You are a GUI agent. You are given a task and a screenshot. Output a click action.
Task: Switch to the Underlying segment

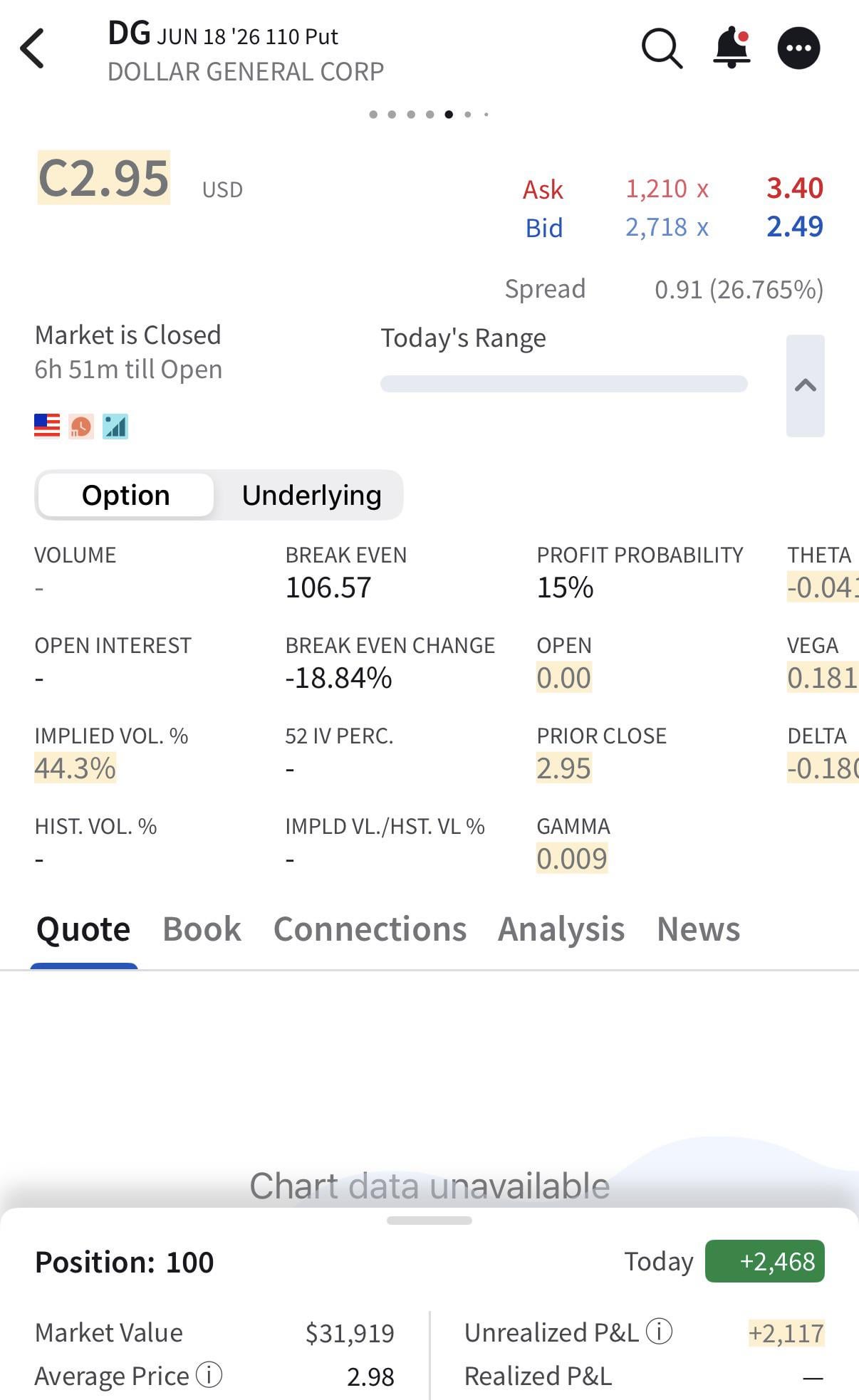pos(311,495)
